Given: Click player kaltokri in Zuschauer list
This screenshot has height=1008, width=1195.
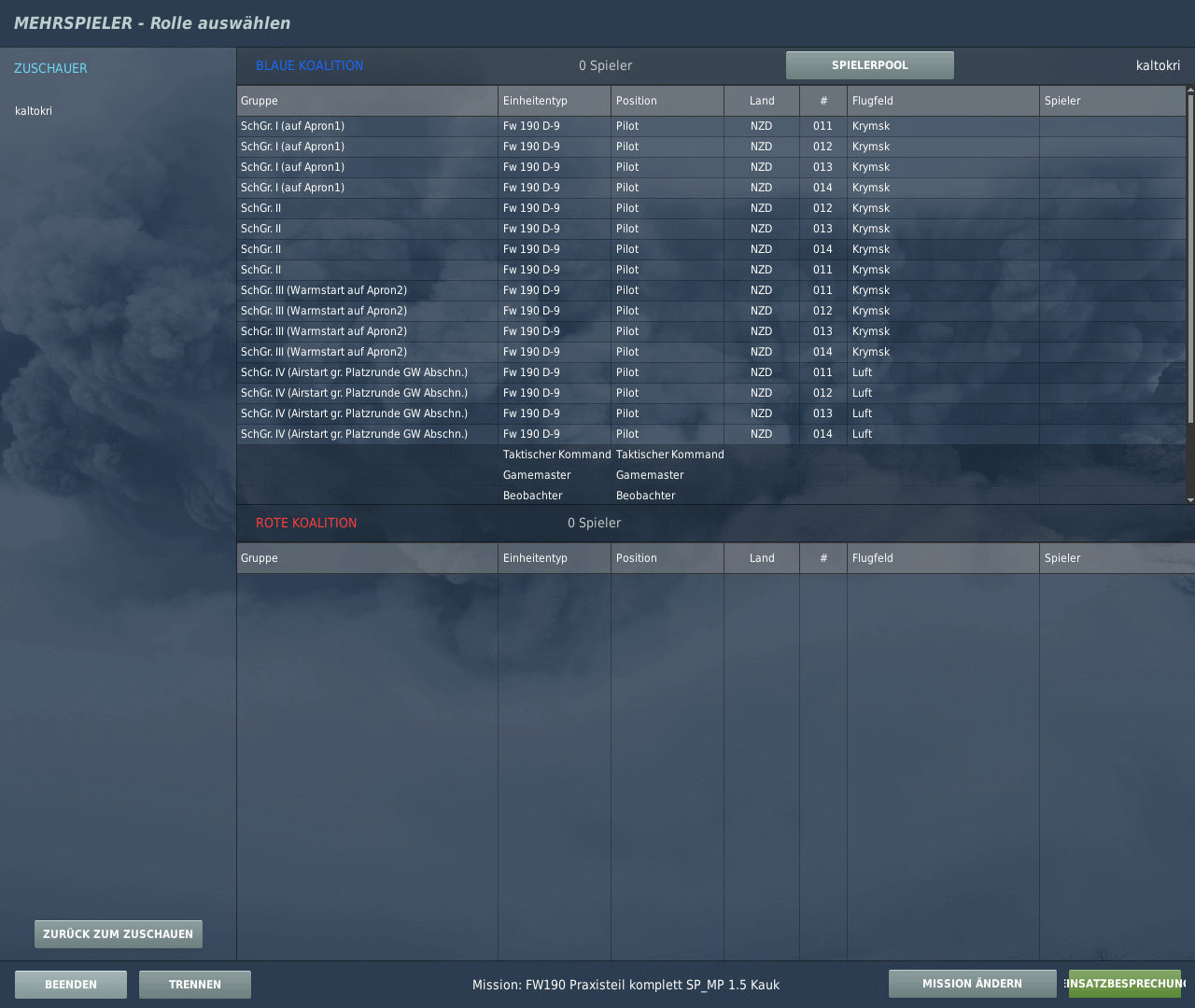Looking at the screenshot, I should pos(34,111).
